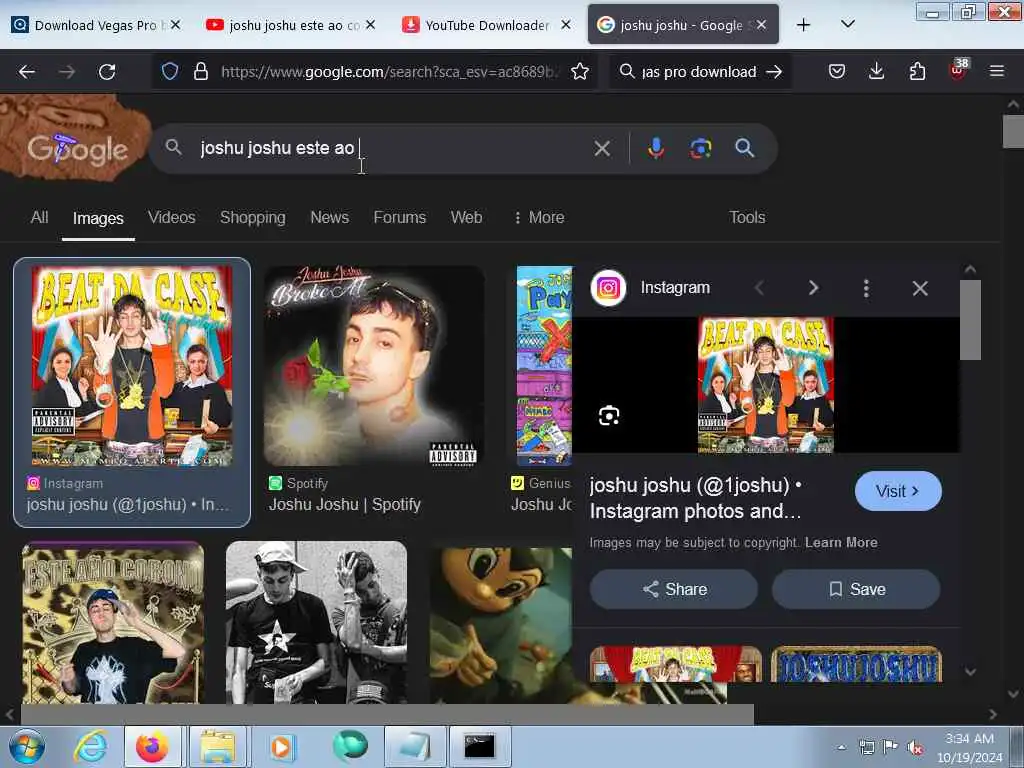Image resolution: width=1024 pixels, height=768 pixels.
Task: Search by image with Google Lens
Action: click(701, 148)
